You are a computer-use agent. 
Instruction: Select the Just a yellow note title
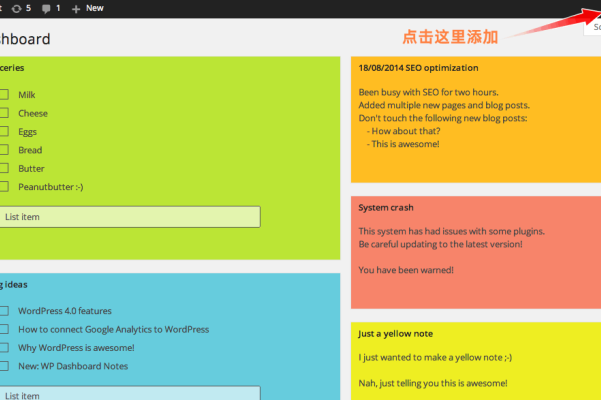(395, 334)
